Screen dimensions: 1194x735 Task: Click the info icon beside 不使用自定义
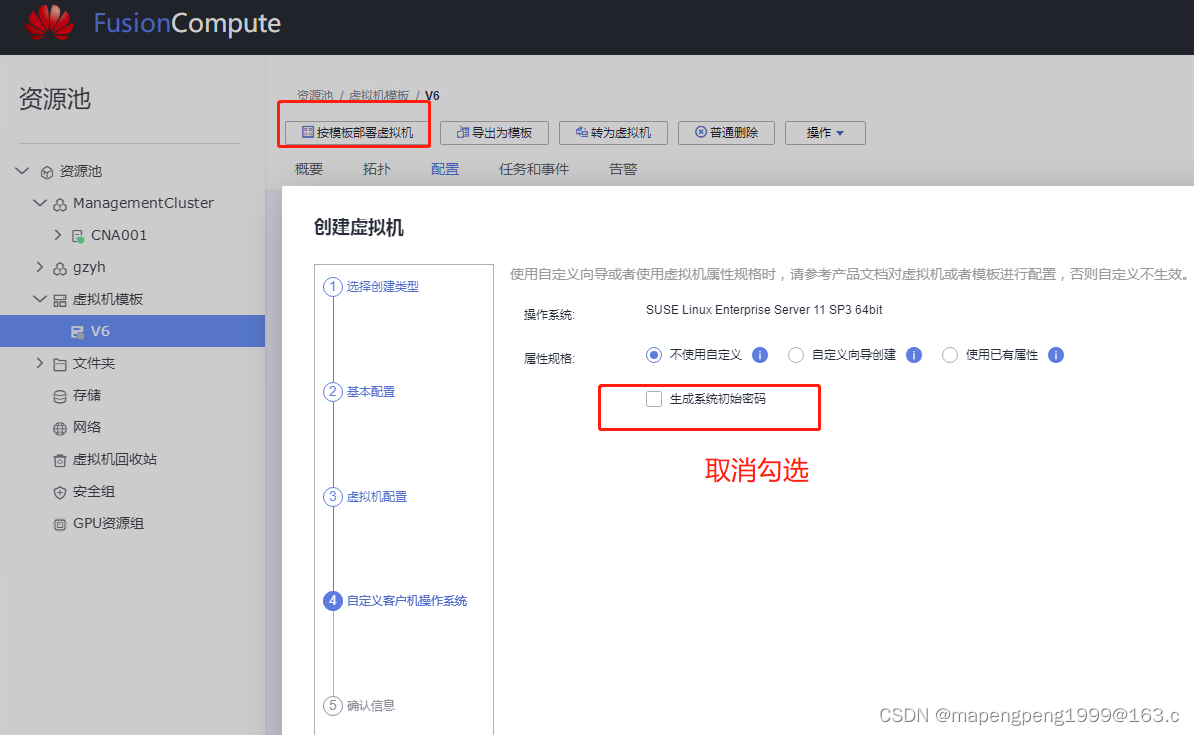pyautogui.click(x=760, y=355)
